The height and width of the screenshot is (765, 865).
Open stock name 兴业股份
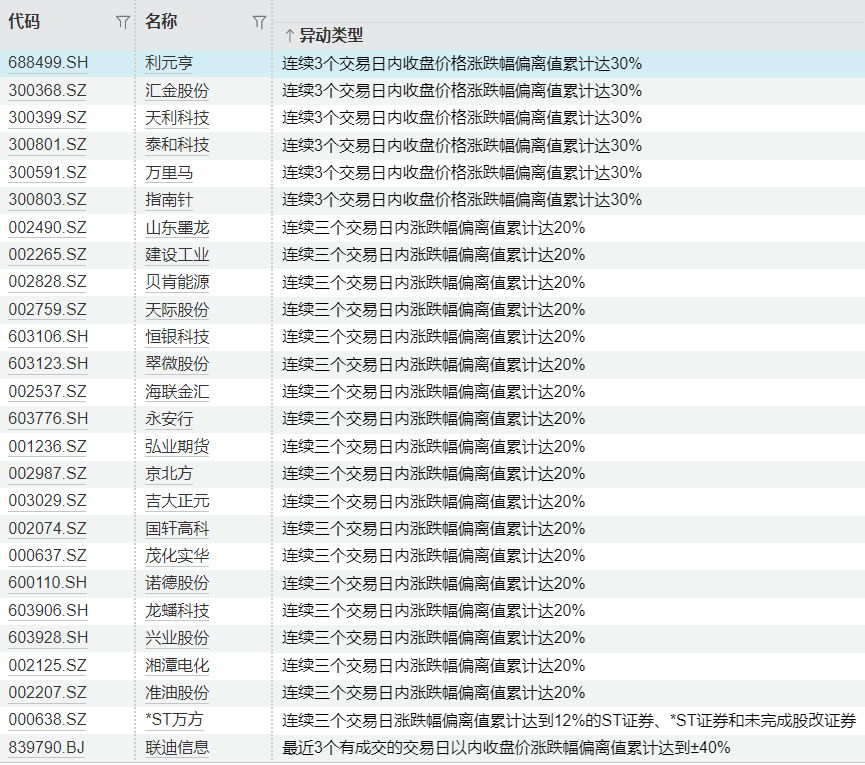coord(177,638)
